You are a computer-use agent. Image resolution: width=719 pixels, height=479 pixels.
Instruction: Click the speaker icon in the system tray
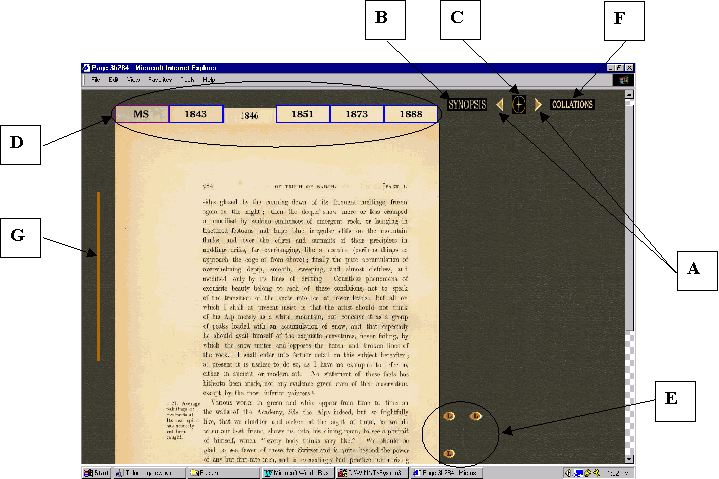tap(568, 473)
